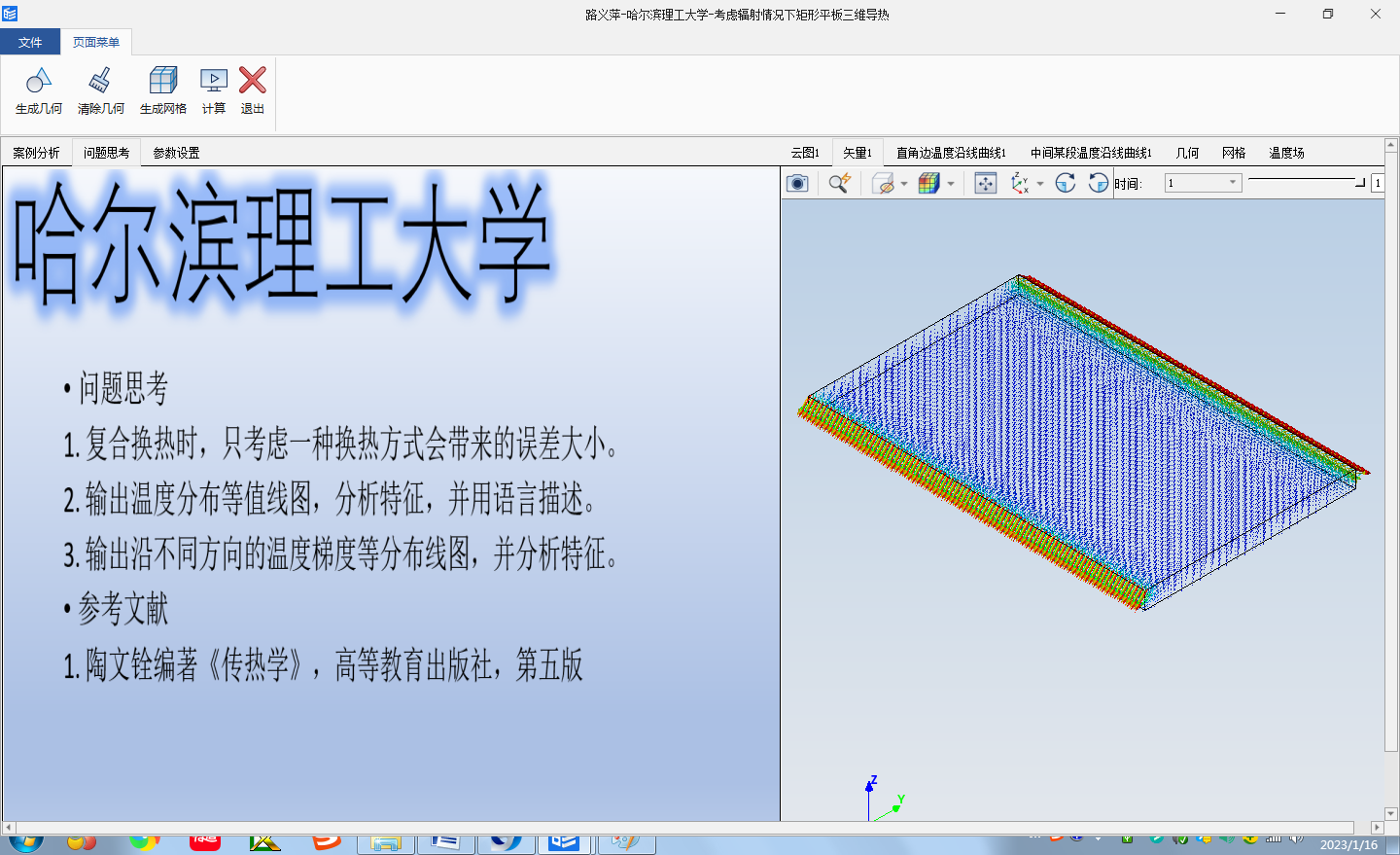Rotate view counterclockwise icon
Viewport: 1400px width, 855px height.
(x=1099, y=183)
